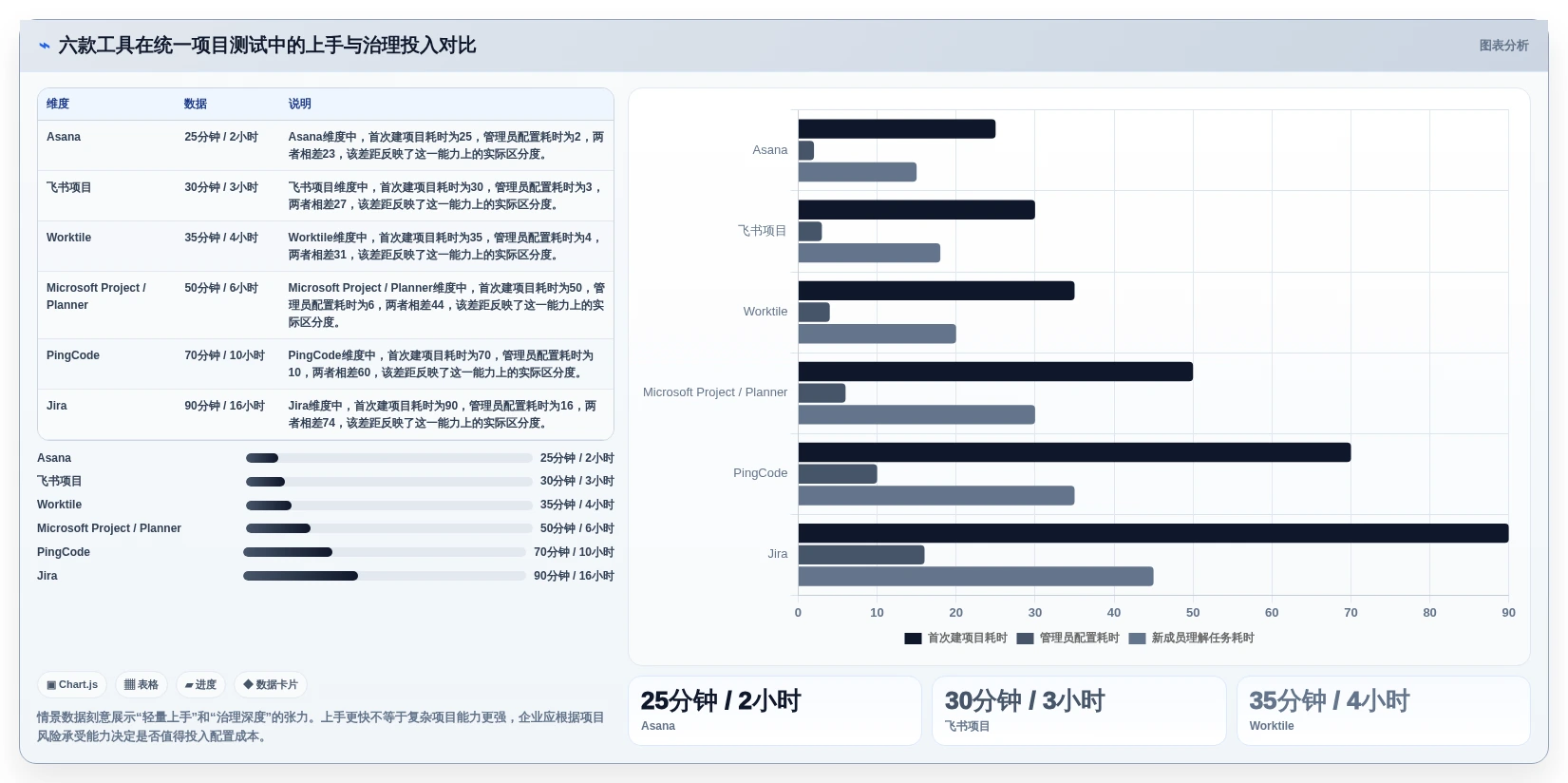The height and width of the screenshot is (783, 1568).
Task: Click the Worktile chart axis label
Action: [x=765, y=312]
